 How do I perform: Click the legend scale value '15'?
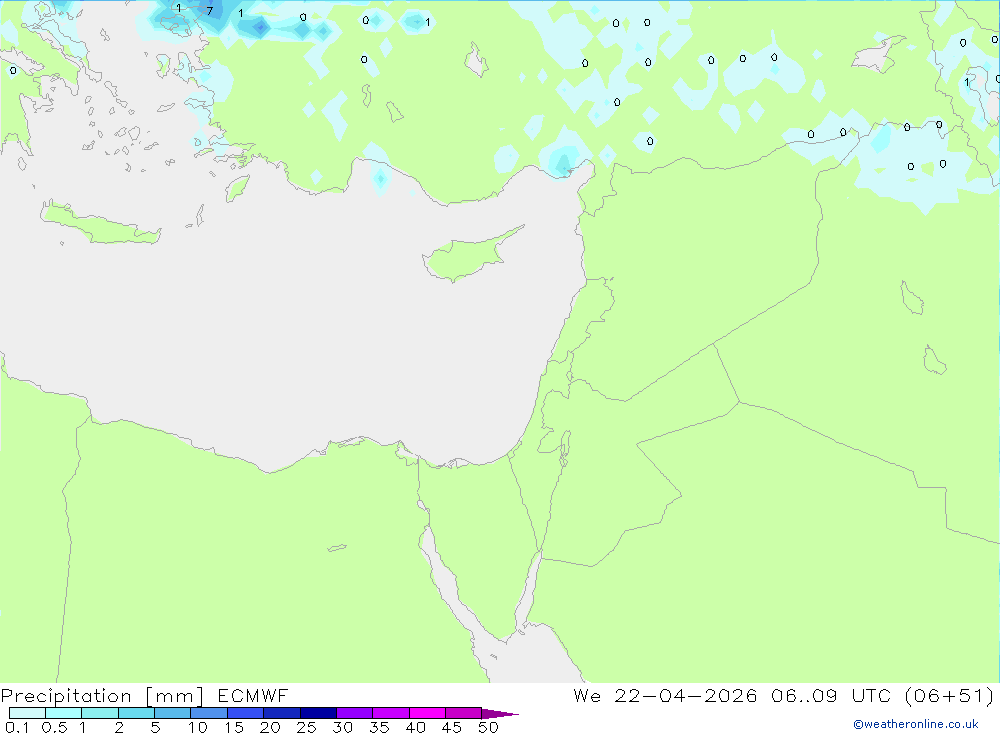point(234,727)
